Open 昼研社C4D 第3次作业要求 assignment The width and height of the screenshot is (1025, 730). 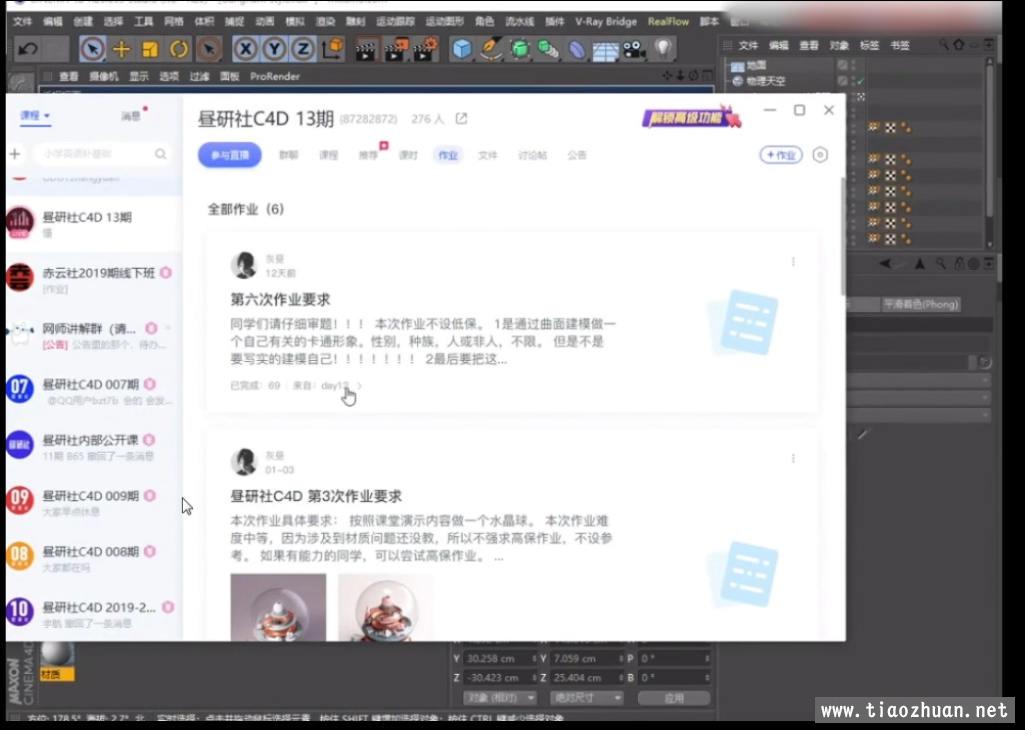click(x=316, y=496)
